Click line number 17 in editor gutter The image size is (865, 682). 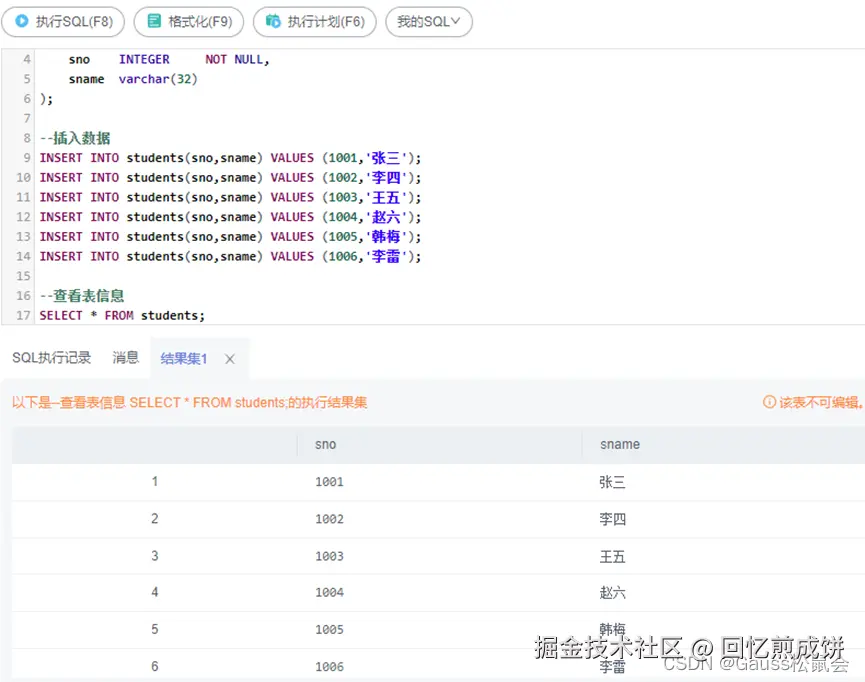(x=23, y=316)
